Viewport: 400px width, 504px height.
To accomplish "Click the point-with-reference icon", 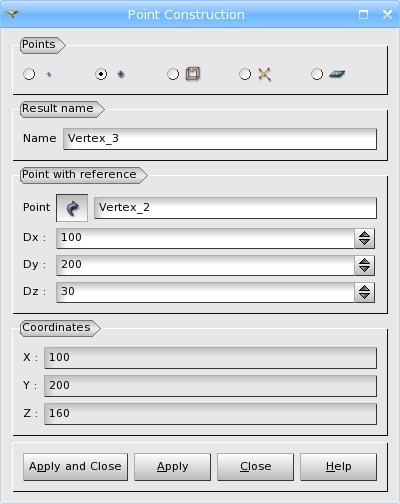I will point(121,74).
